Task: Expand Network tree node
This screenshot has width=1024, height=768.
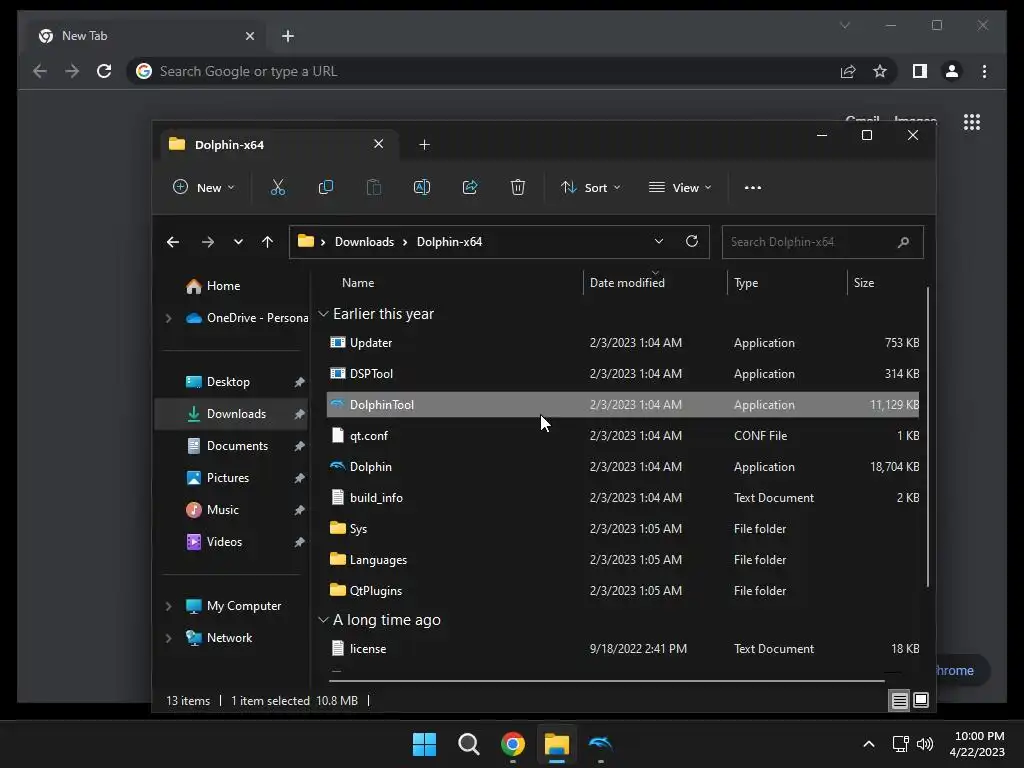Action: coord(168,638)
